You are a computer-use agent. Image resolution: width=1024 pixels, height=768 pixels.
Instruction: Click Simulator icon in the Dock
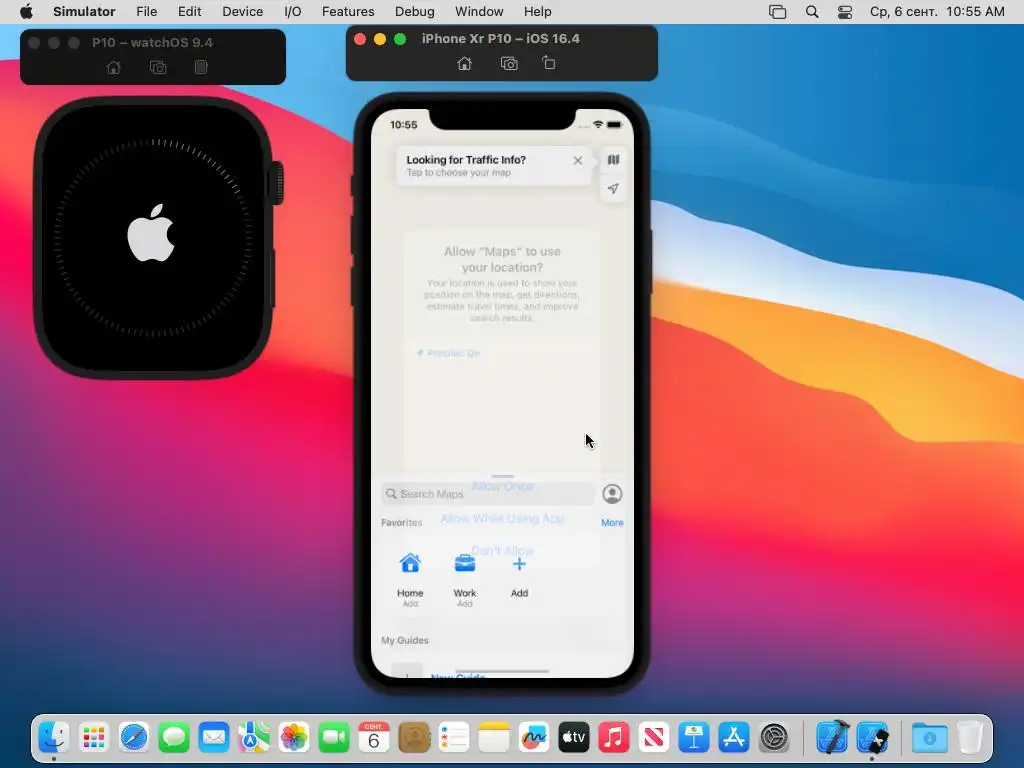point(872,738)
